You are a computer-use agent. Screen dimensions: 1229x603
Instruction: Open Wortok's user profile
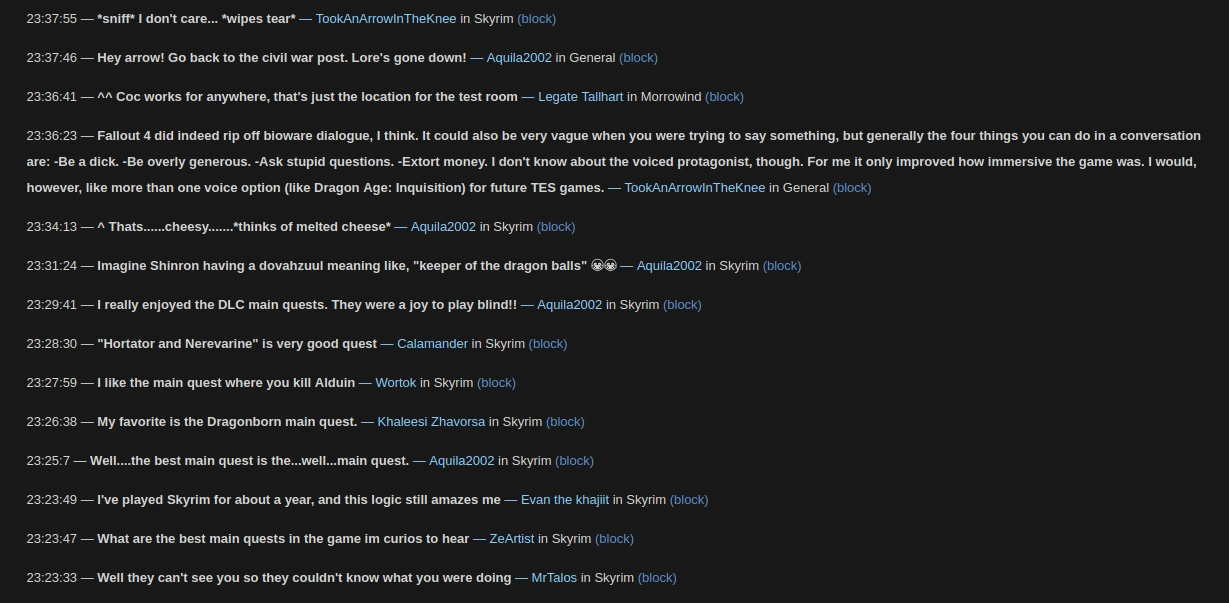tap(396, 383)
